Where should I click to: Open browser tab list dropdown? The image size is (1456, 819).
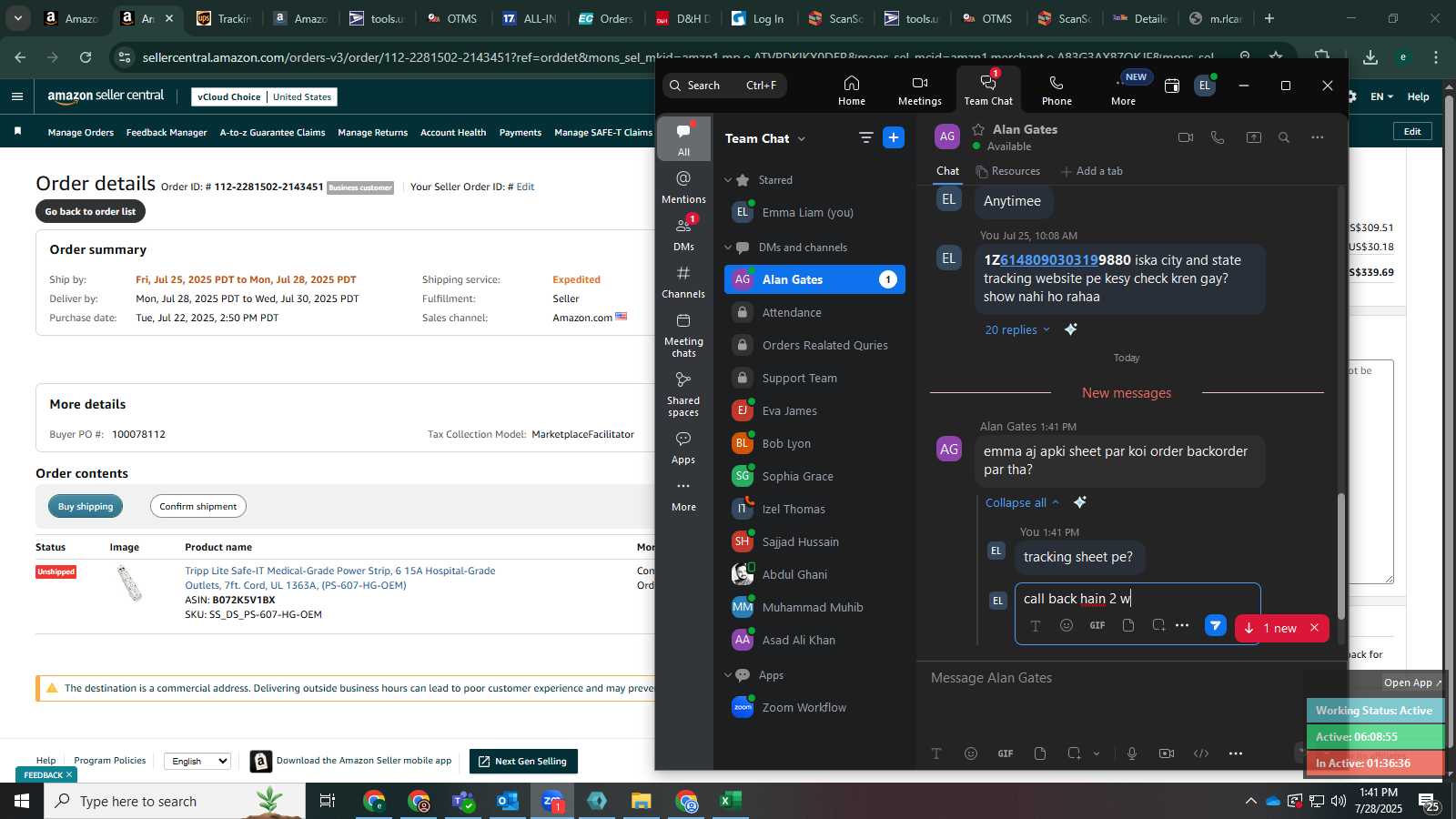pos(17,18)
